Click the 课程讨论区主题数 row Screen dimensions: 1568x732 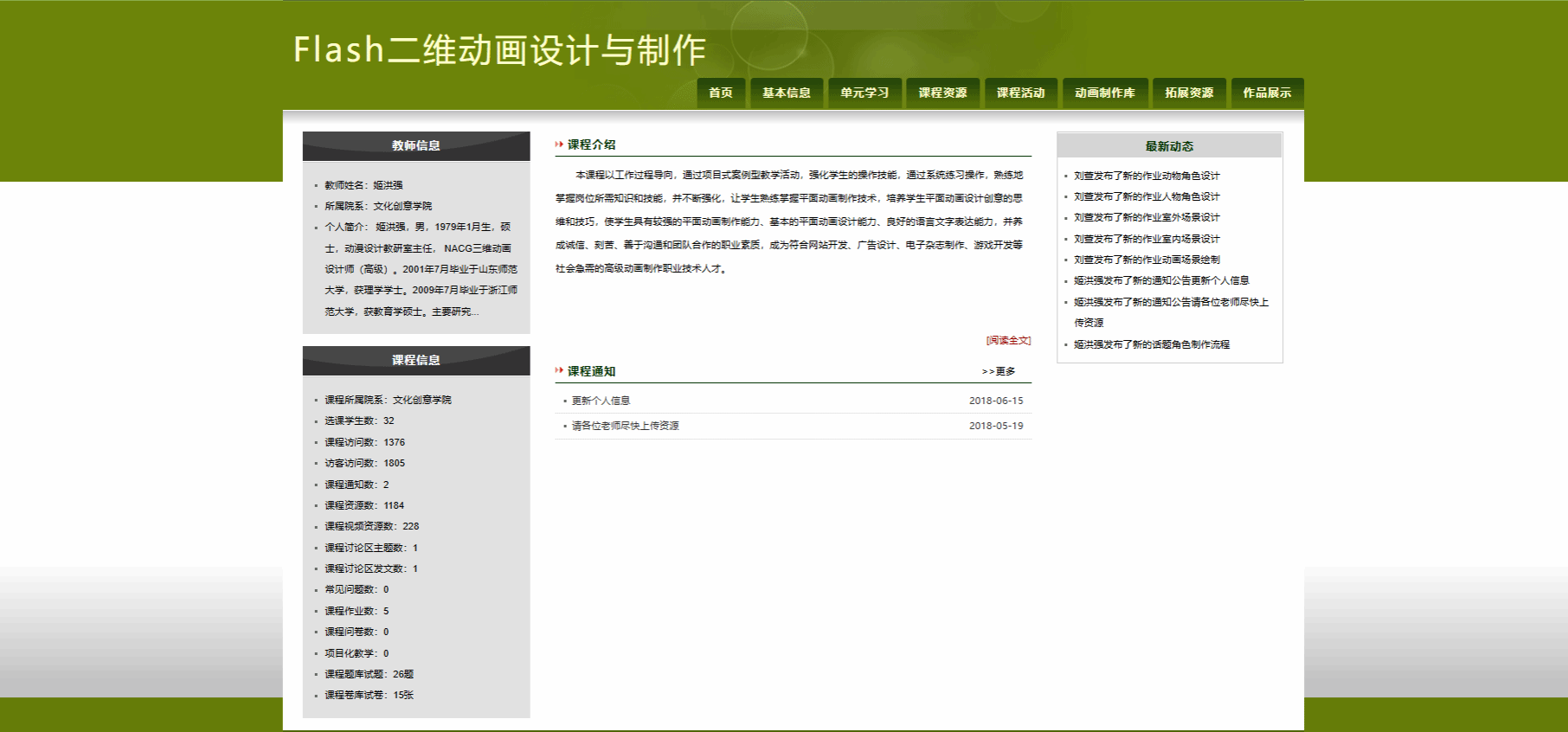click(x=371, y=548)
